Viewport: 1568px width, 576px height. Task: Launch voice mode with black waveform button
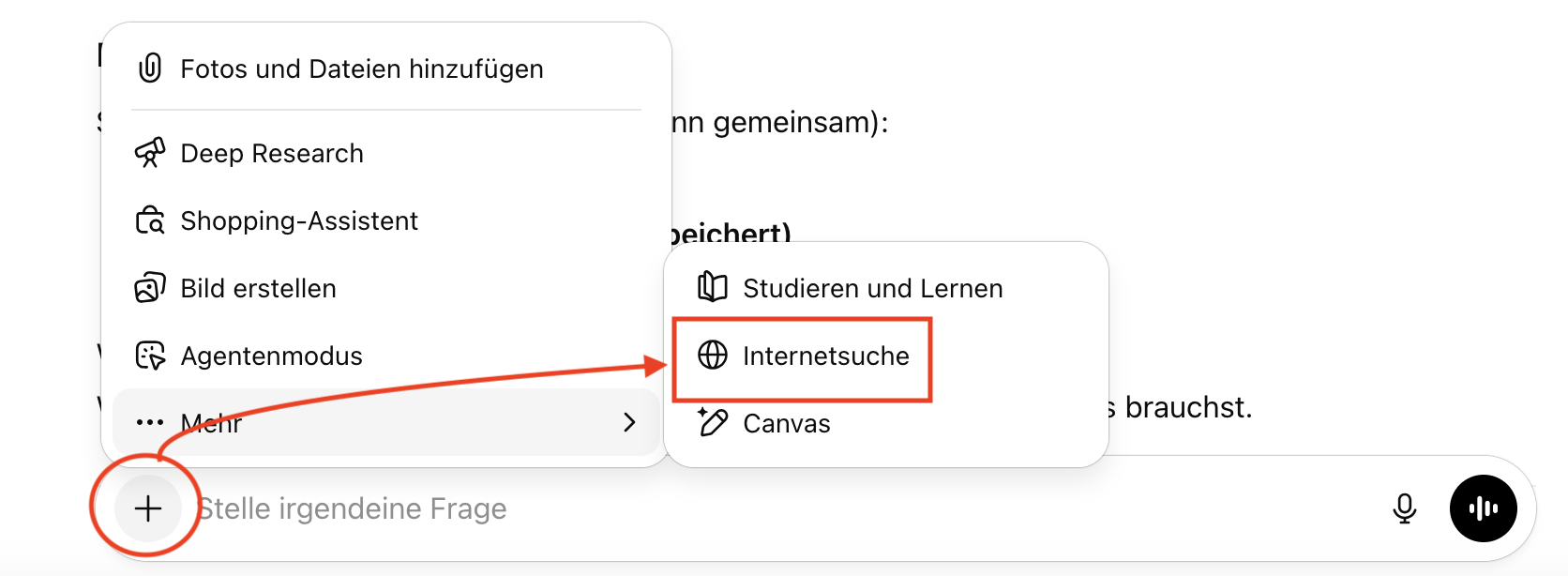(x=1483, y=508)
